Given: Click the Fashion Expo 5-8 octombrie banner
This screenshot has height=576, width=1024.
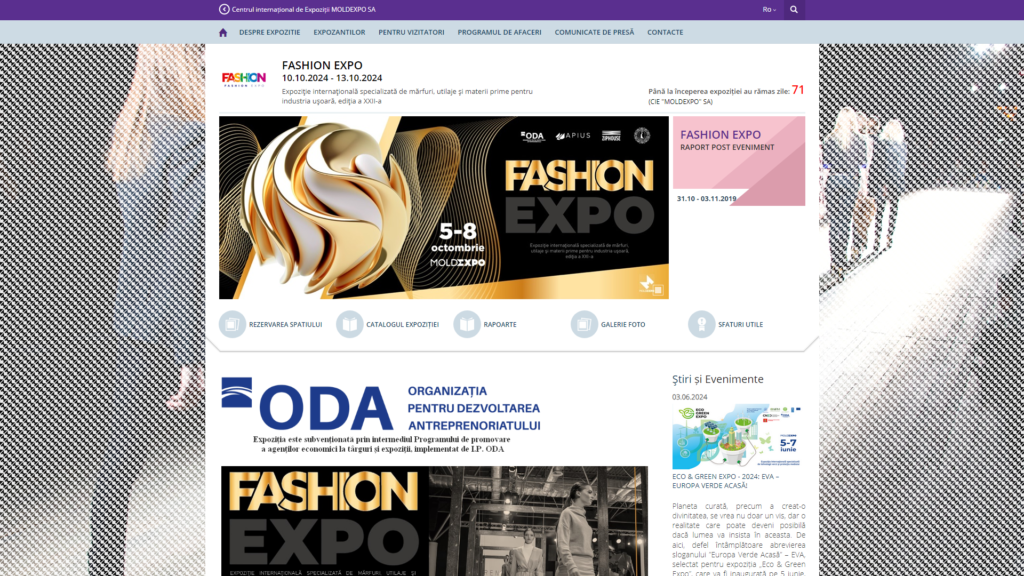Looking at the screenshot, I should 444,208.
